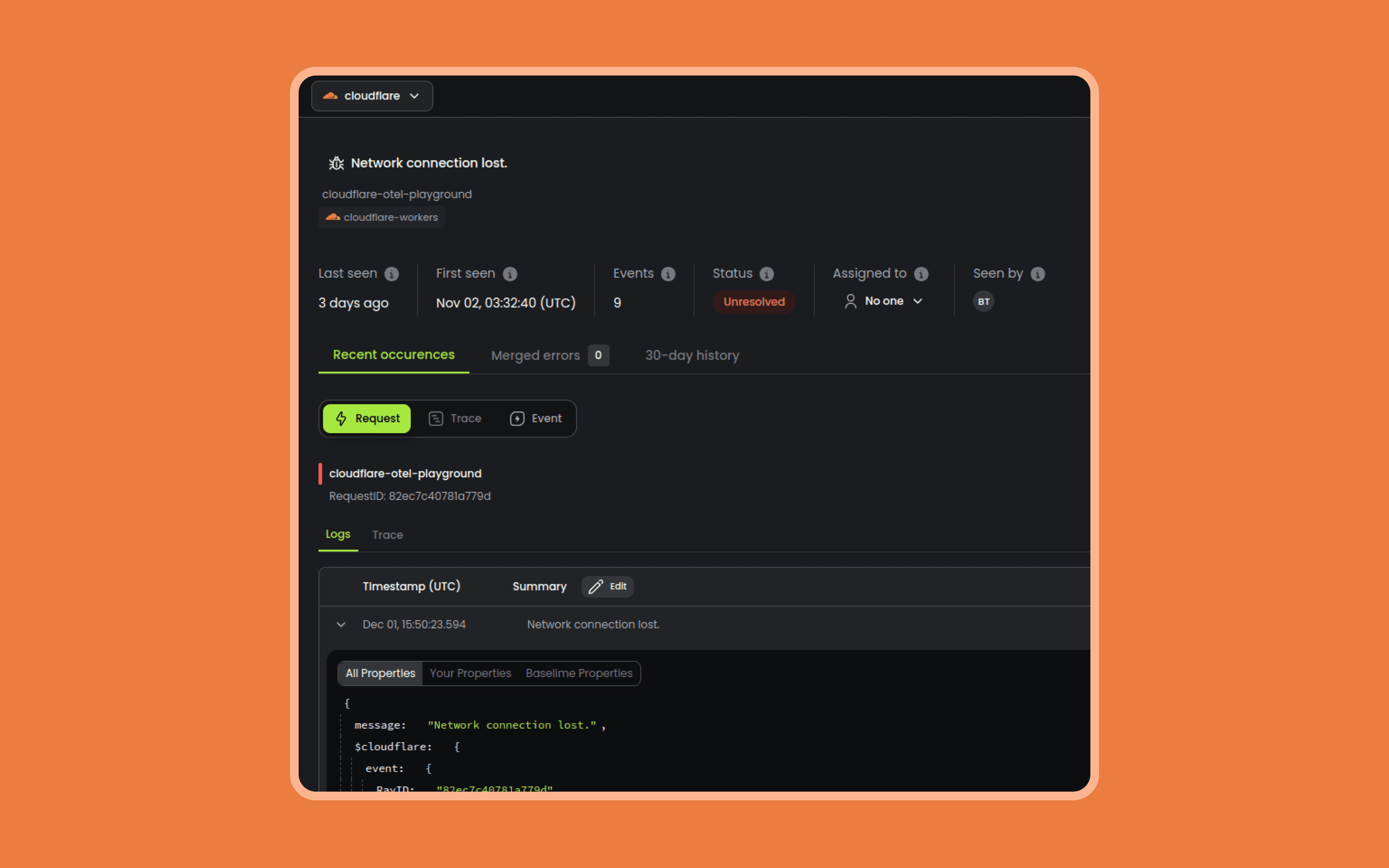Click the First seen info icon
Viewport: 1389px width, 868px height.
point(510,274)
